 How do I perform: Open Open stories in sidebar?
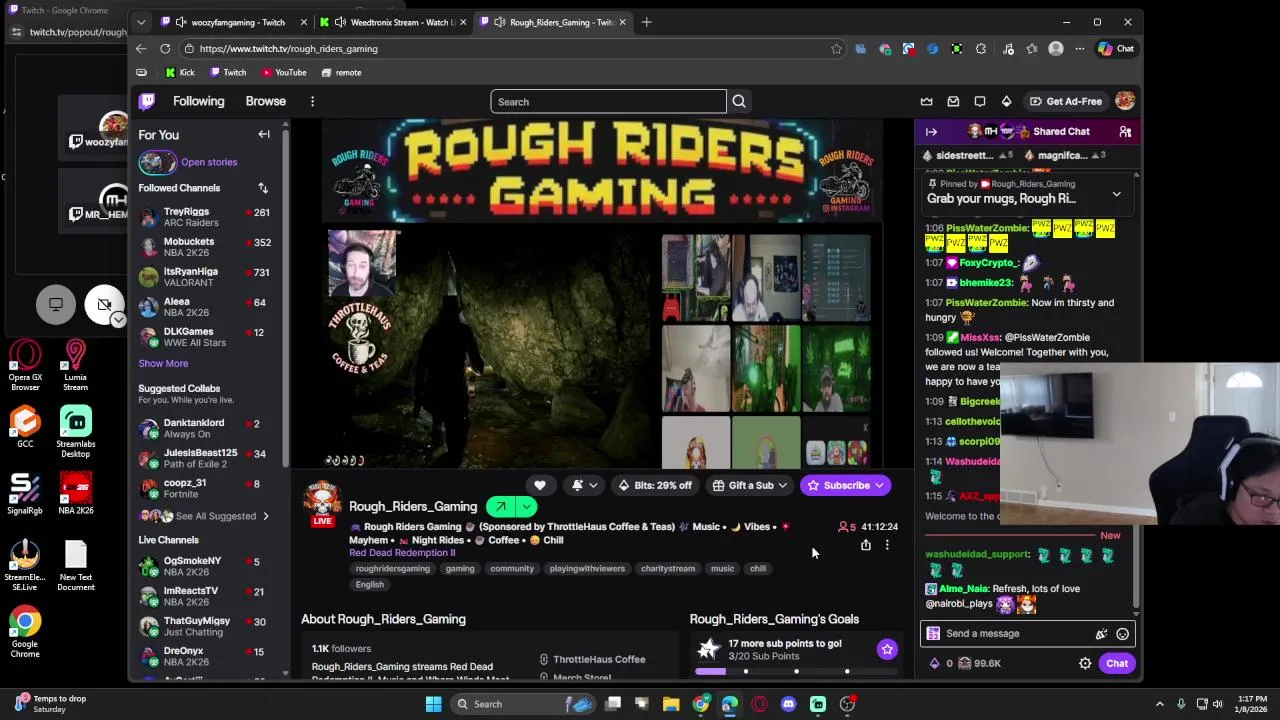(209, 162)
